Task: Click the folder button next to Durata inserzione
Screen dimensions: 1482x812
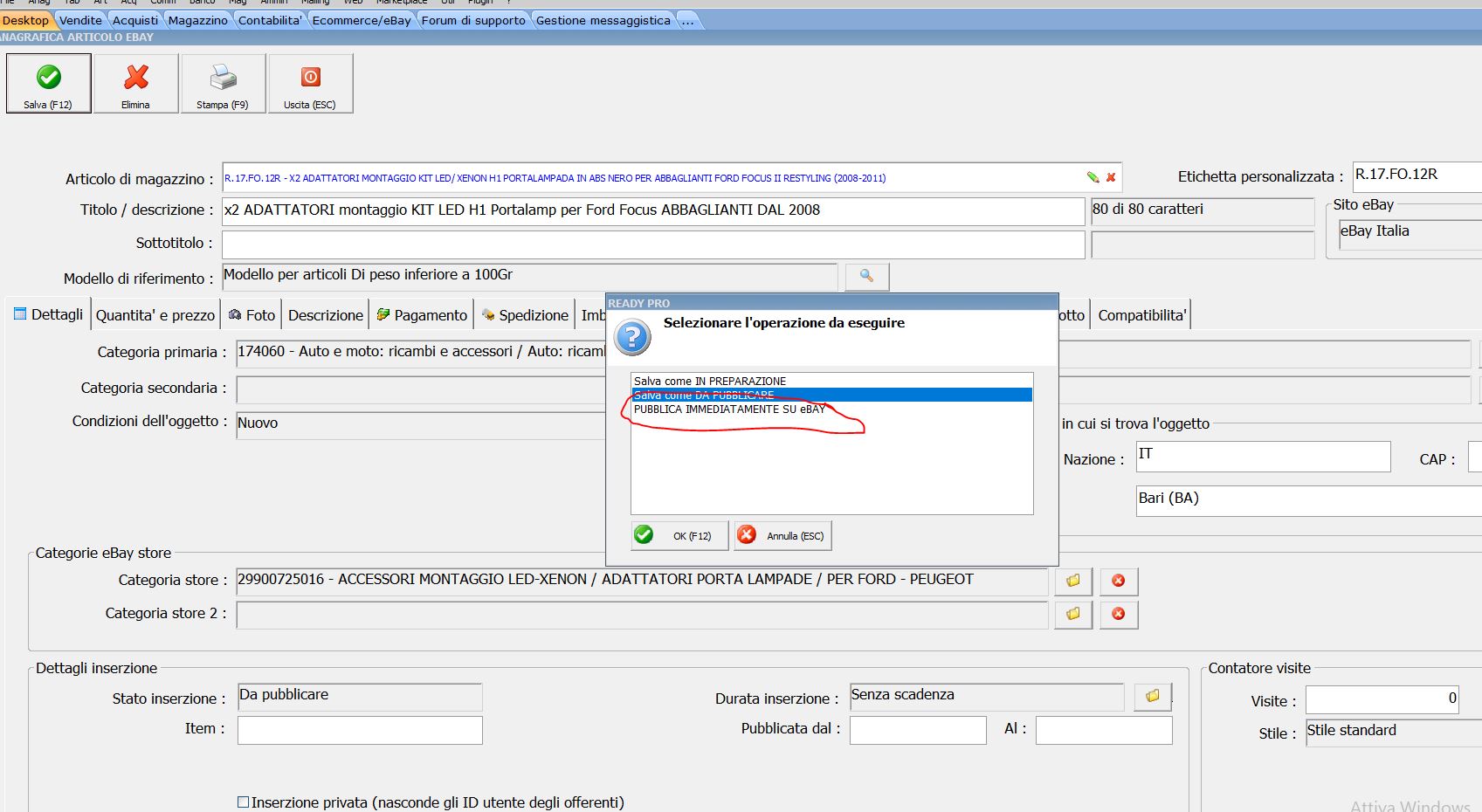Action: [1153, 696]
